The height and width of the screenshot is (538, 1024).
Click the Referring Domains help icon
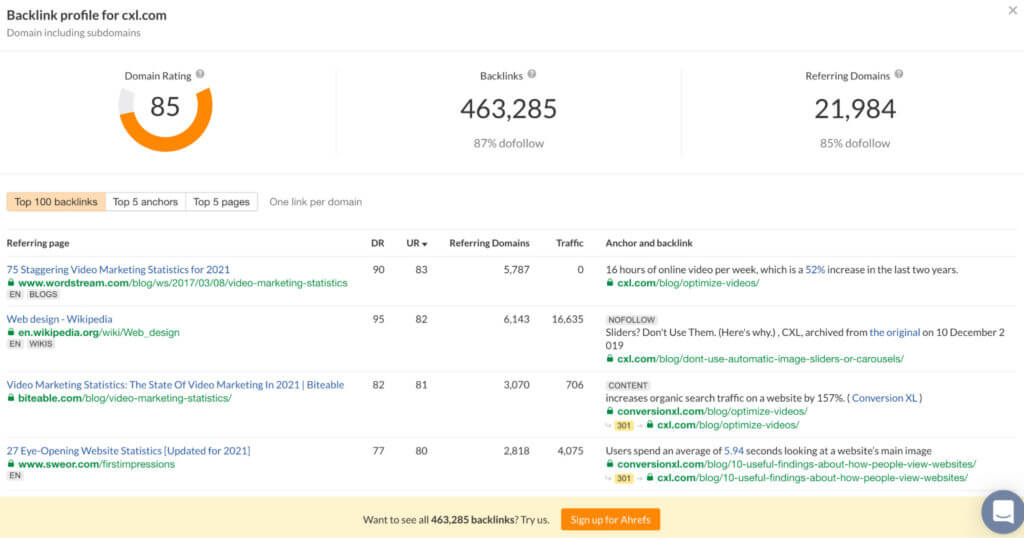899,74
